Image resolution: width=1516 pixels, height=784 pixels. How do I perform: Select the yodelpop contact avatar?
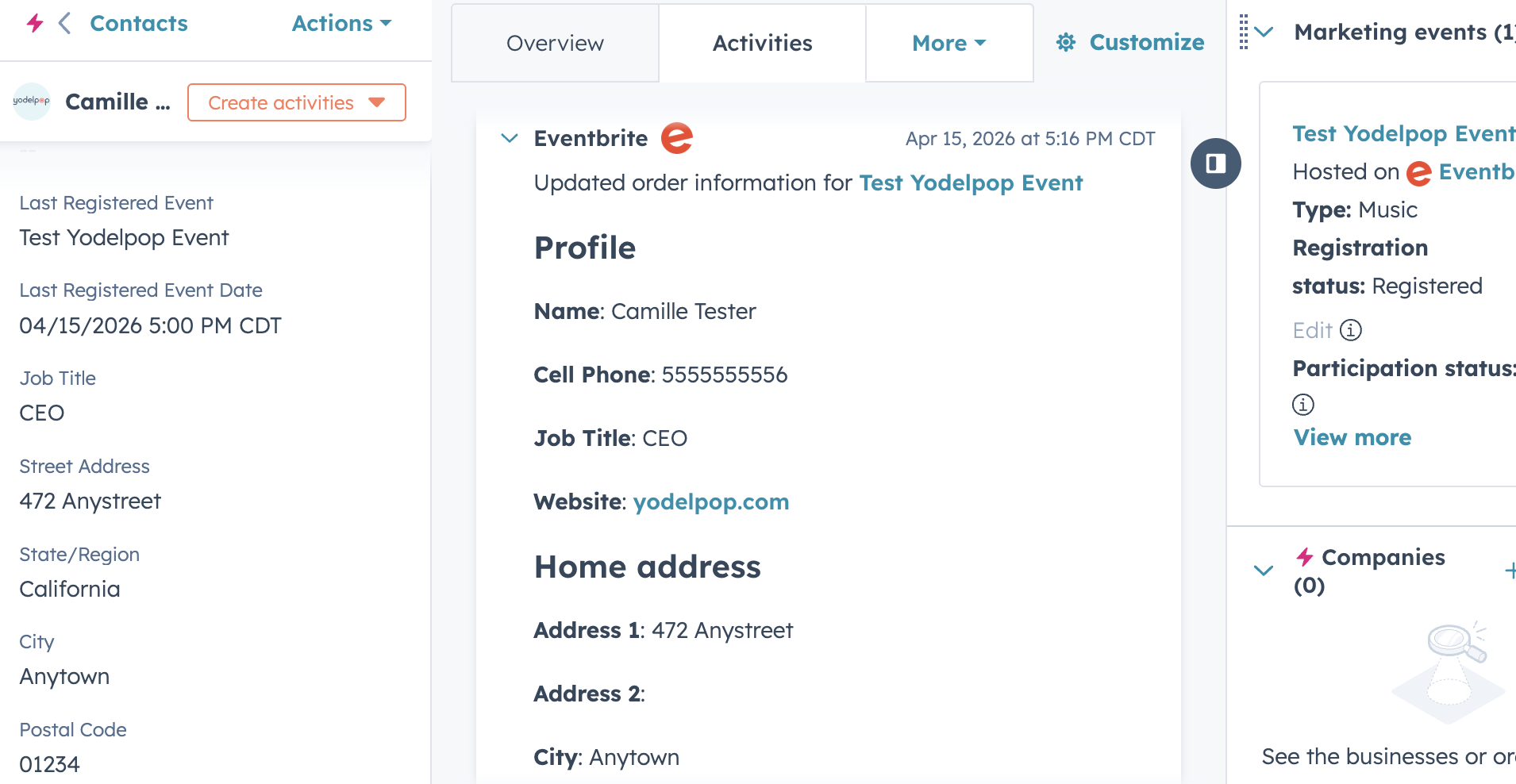tap(31, 102)
